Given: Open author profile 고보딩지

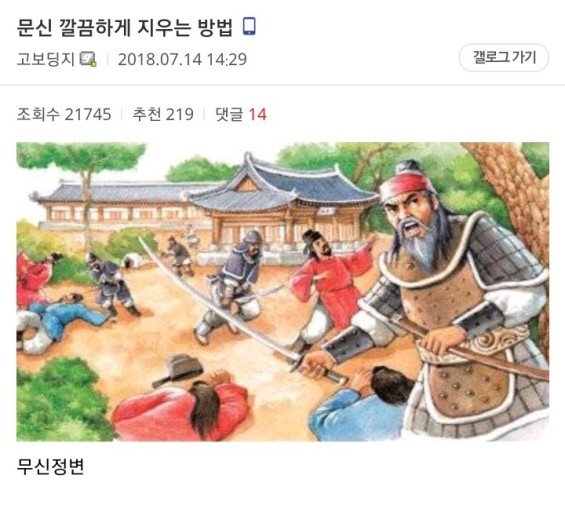Looking at the screenshot, I should (x=46, y=59).
